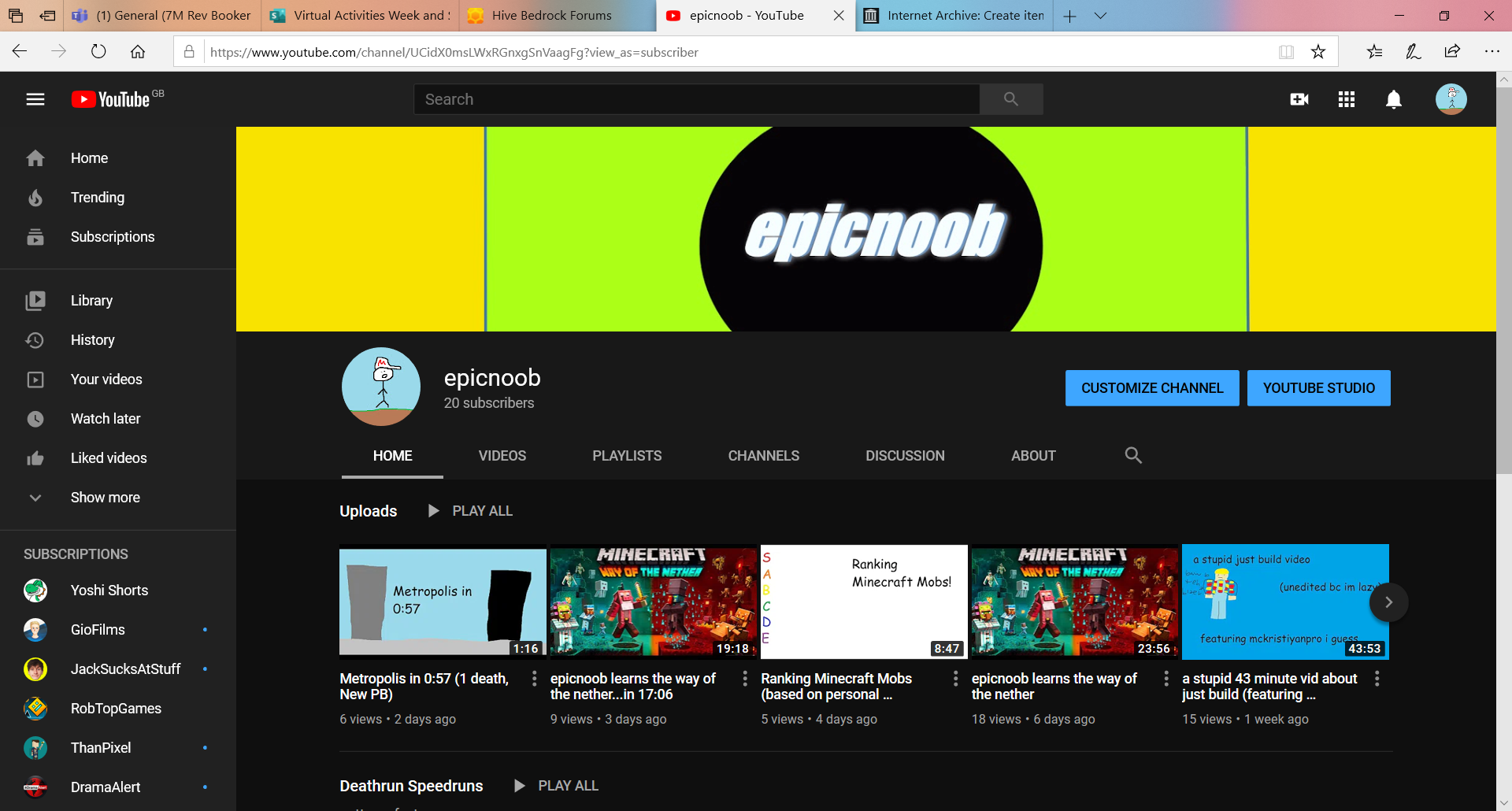Open options menu for Metropolis in 0:57 video
This screenshot has width=1512, height=811.
pyautogui.click(x=535, y=679)
